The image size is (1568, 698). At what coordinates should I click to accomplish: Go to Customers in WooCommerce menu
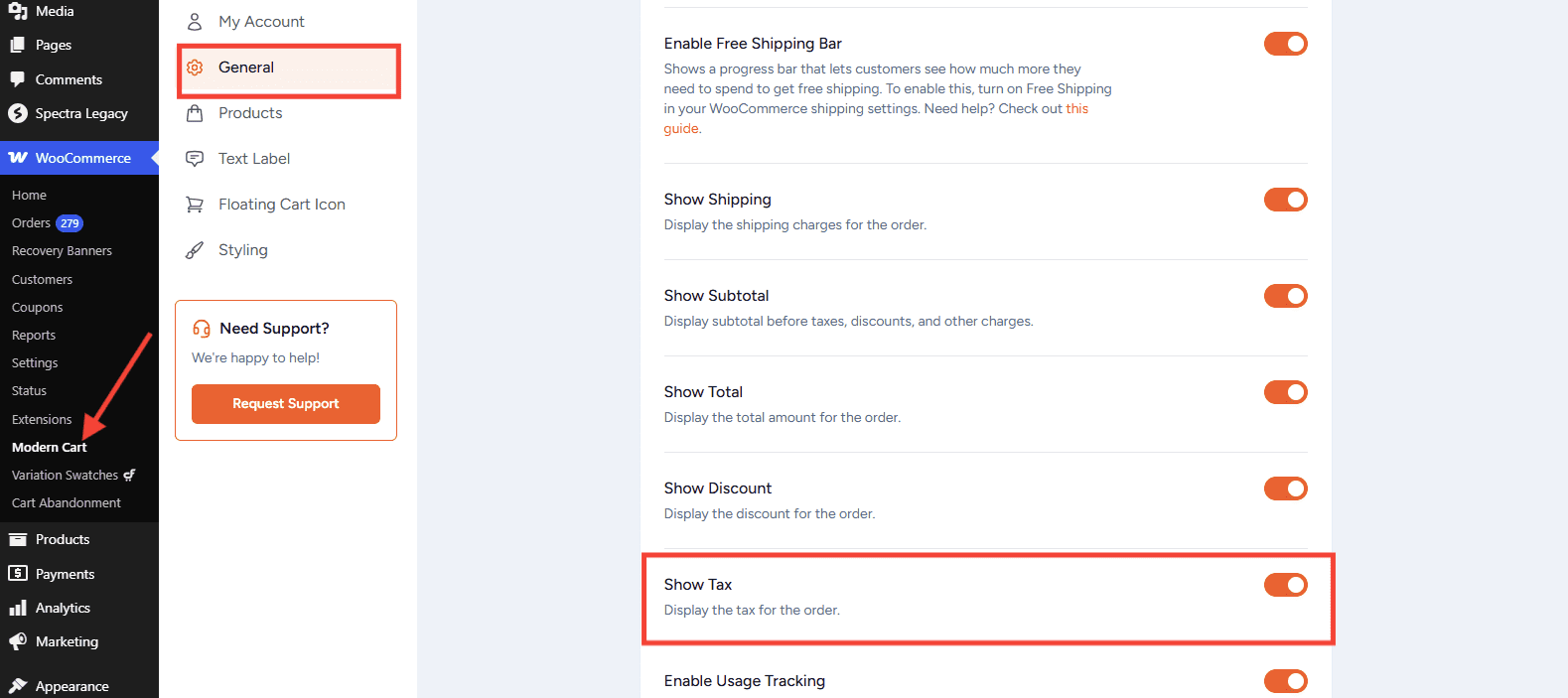pyautogui.click(x=42, y=280)
